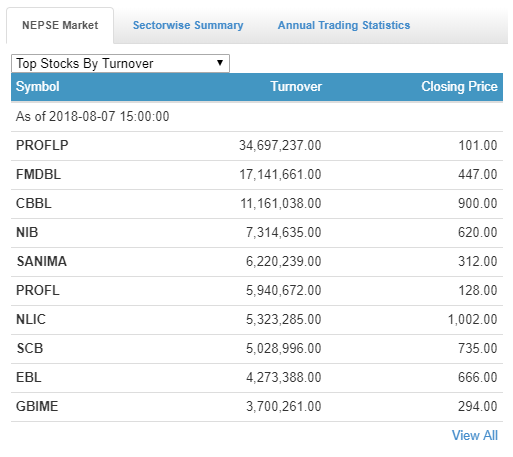
Task: Click the Symbol column header
Action: [38, 87]
